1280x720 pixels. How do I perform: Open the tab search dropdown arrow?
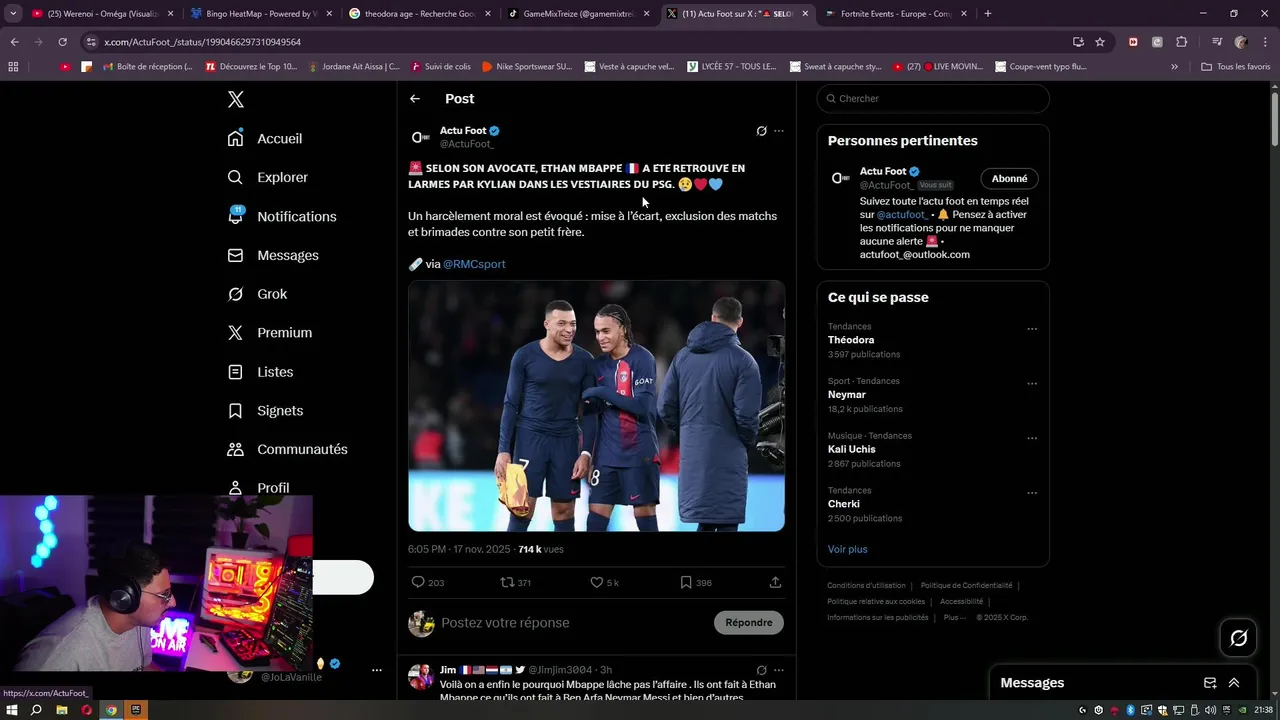(13, 14)
